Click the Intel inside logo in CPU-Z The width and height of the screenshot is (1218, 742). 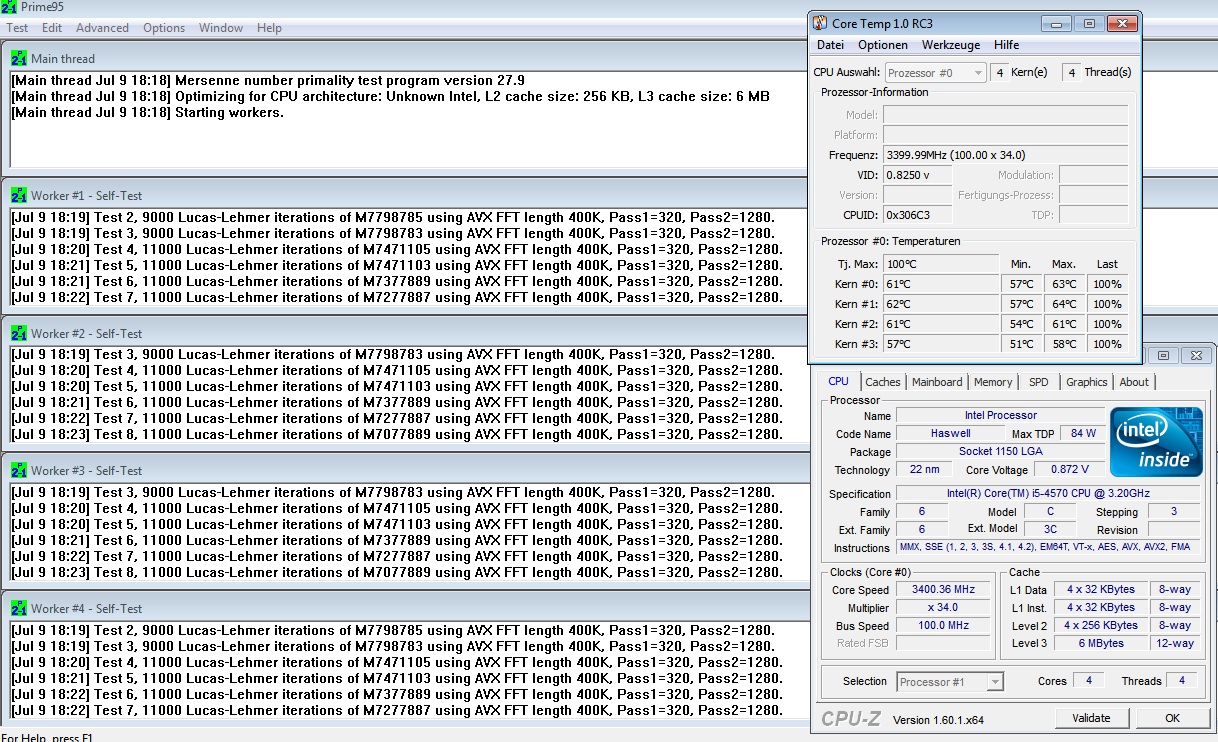(1155, 441)
